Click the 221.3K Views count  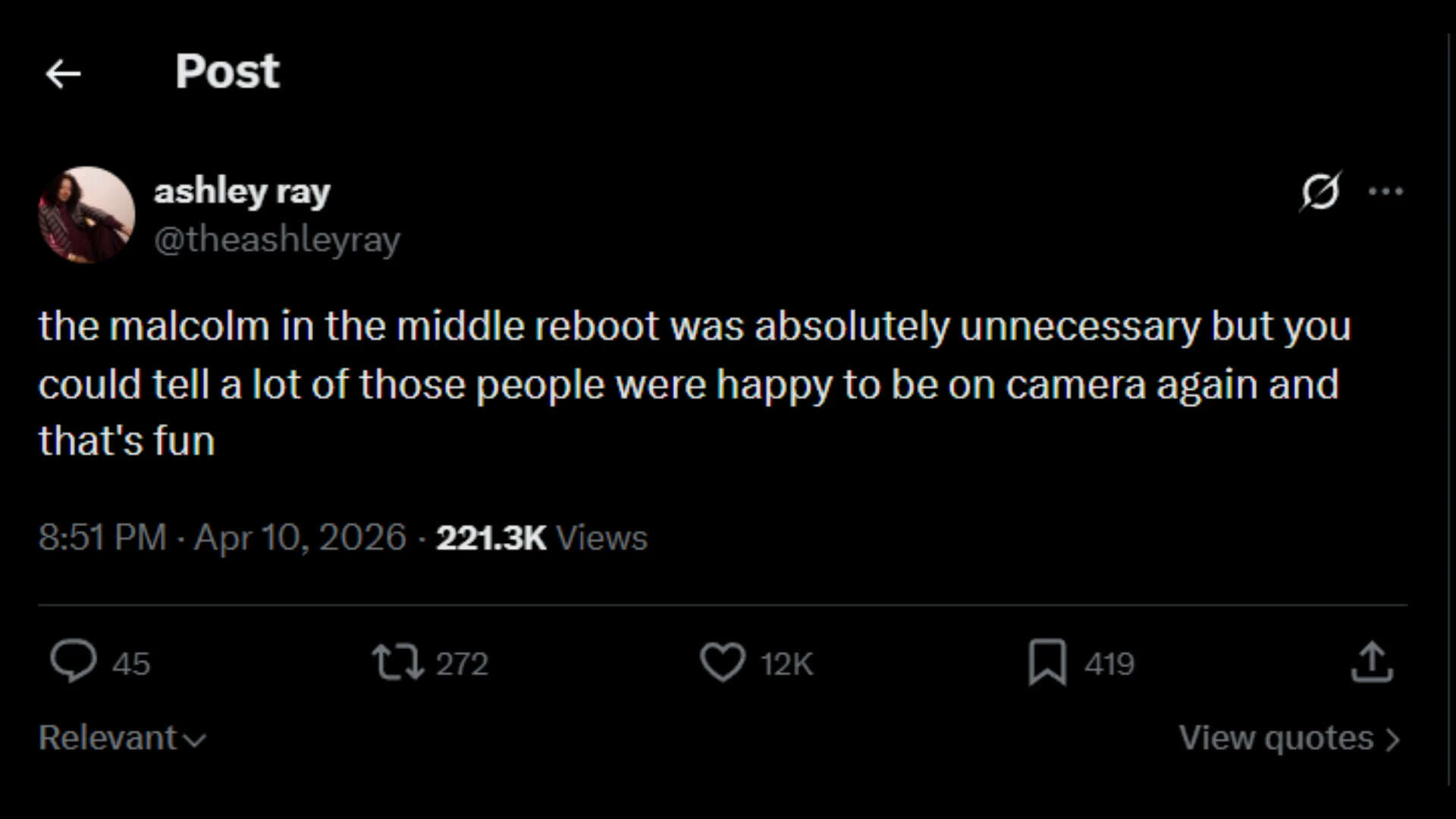(541, 538)
